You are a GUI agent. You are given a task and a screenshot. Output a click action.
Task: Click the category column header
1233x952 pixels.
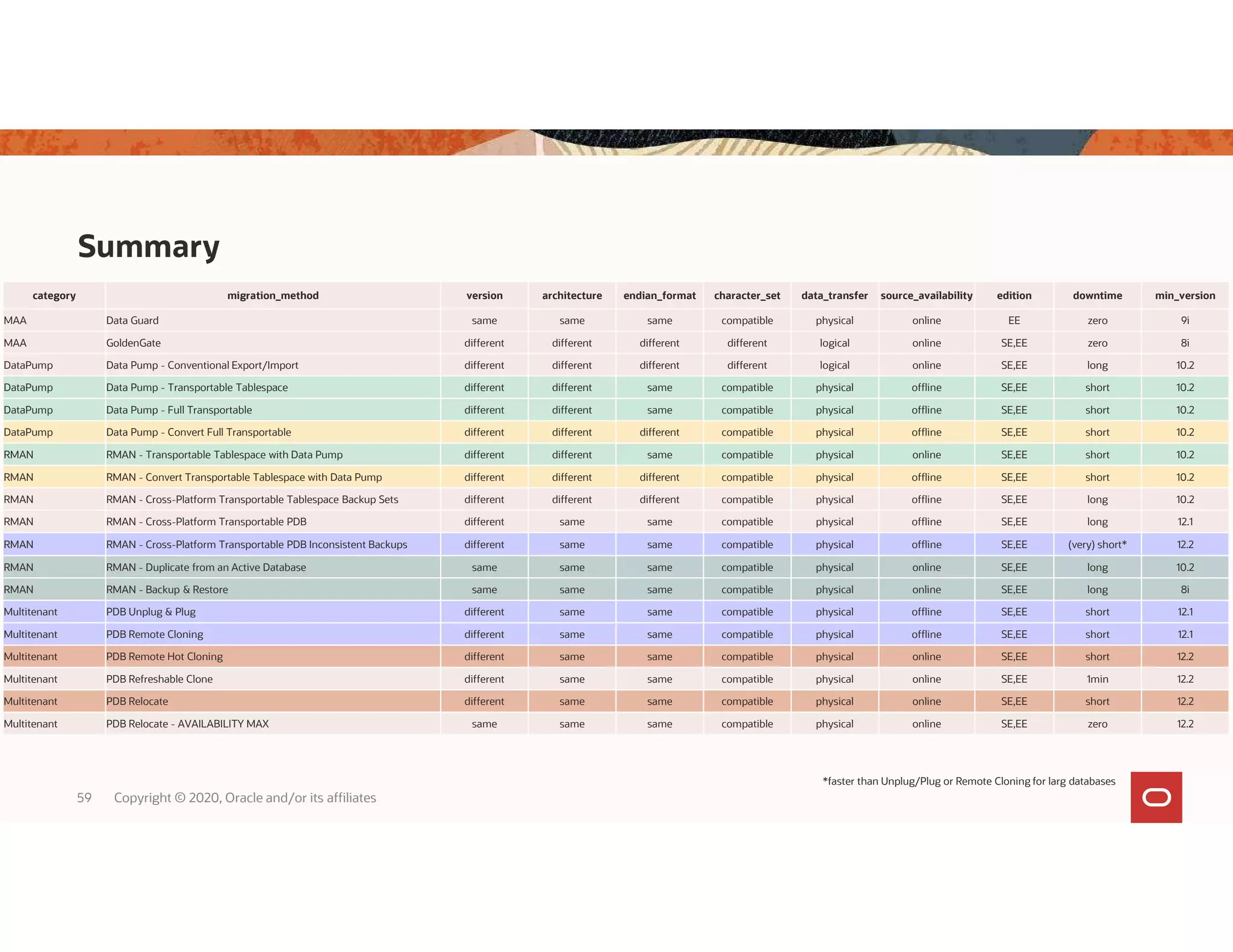pyautogui.click(x=54, y=295)
